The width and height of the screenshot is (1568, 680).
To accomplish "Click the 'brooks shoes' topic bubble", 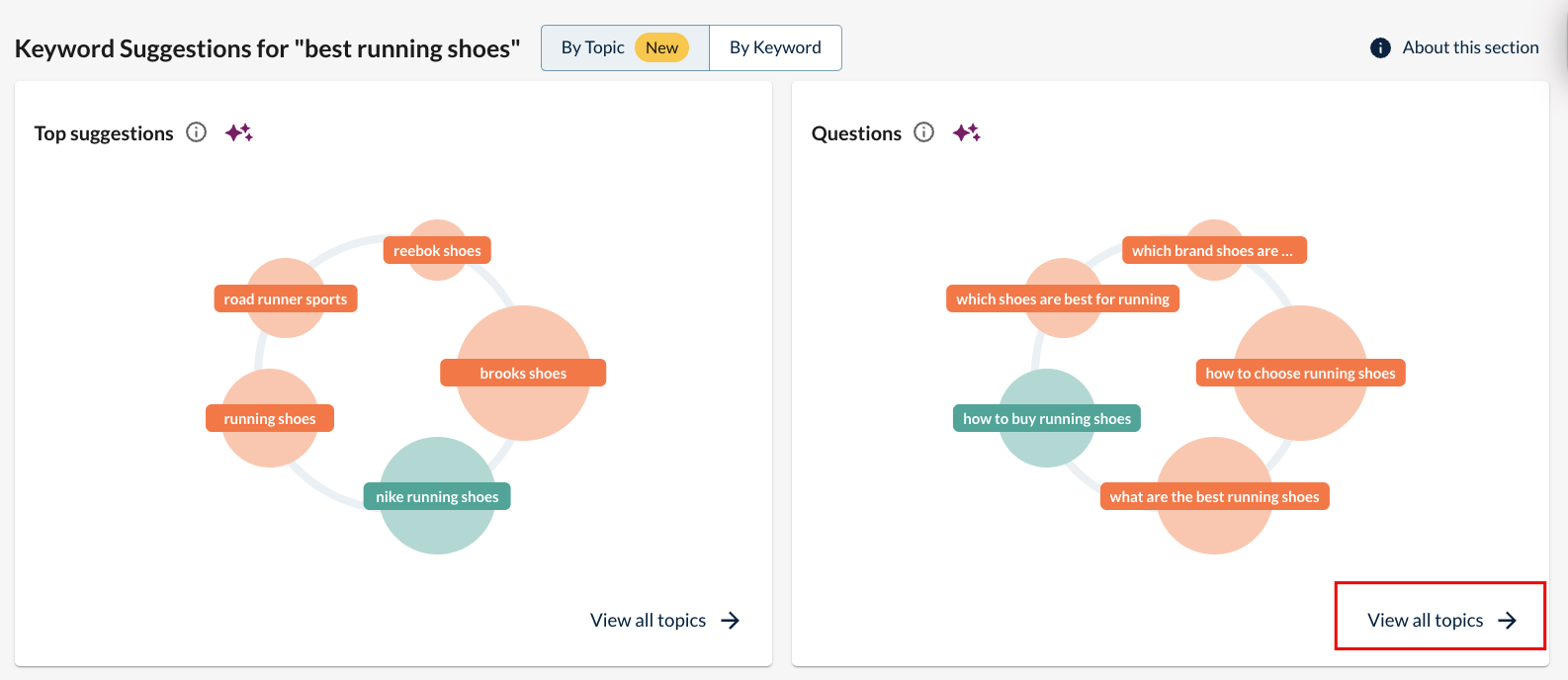I will (x=523, y=374).
